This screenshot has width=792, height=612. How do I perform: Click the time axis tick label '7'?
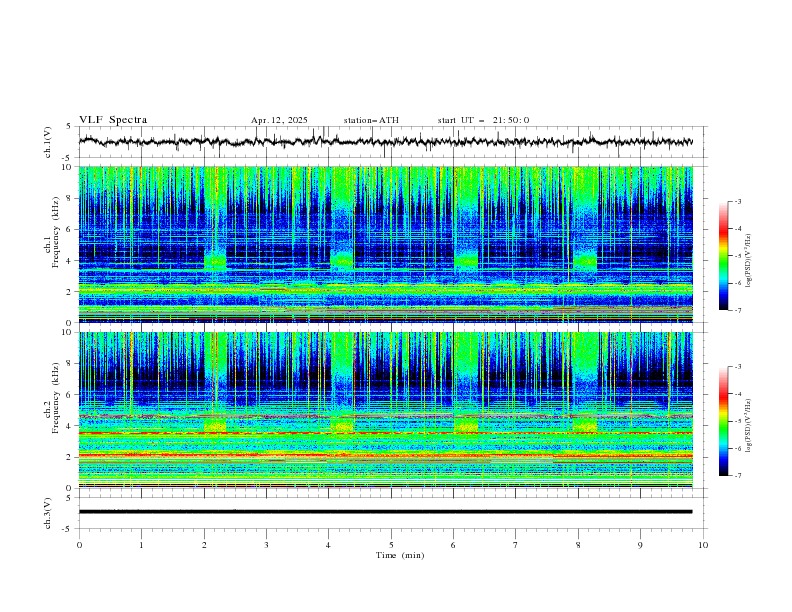[x=516, y=545]
